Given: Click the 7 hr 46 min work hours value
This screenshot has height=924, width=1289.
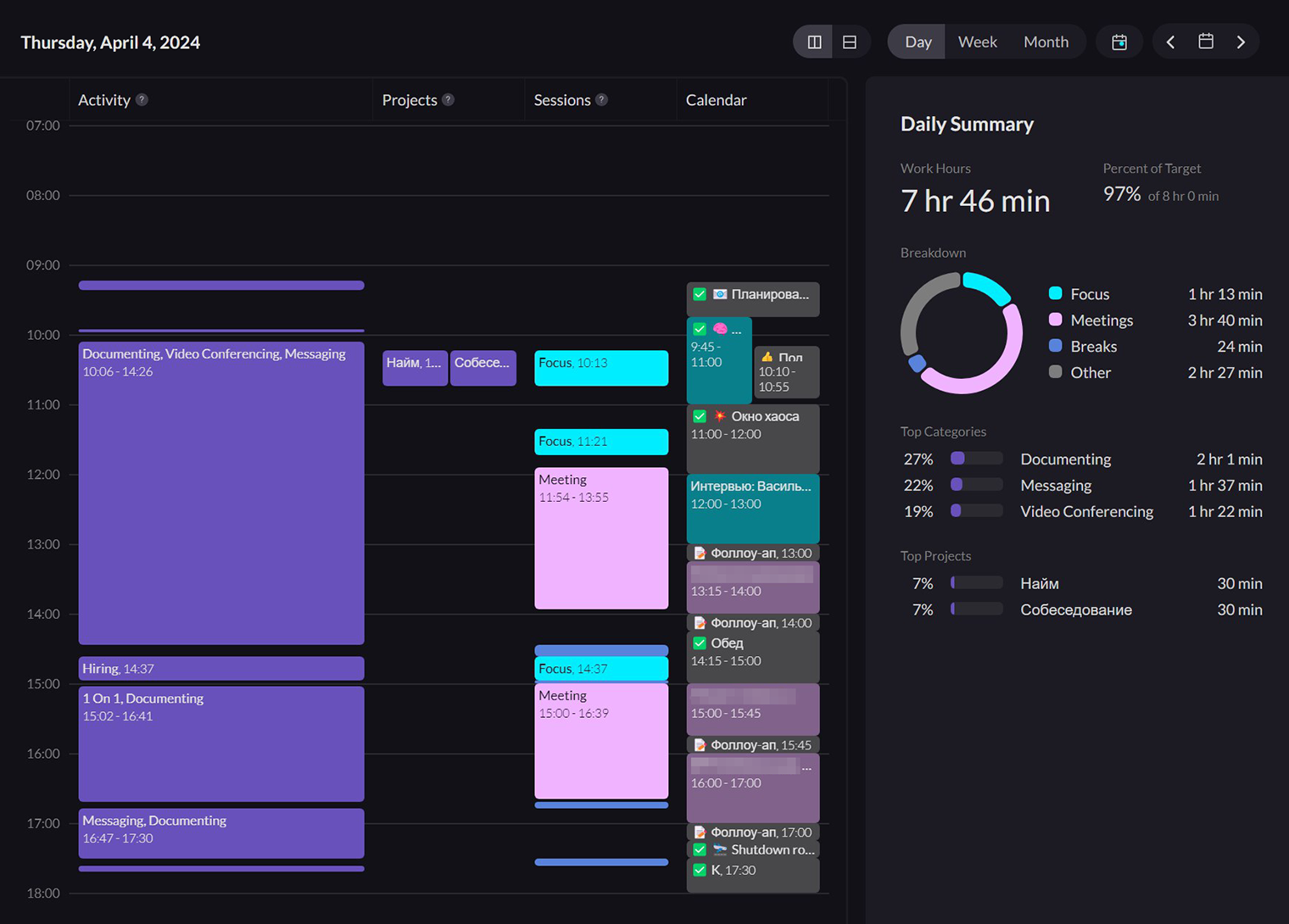Looking at the screenshot, I should click(975, 201).
